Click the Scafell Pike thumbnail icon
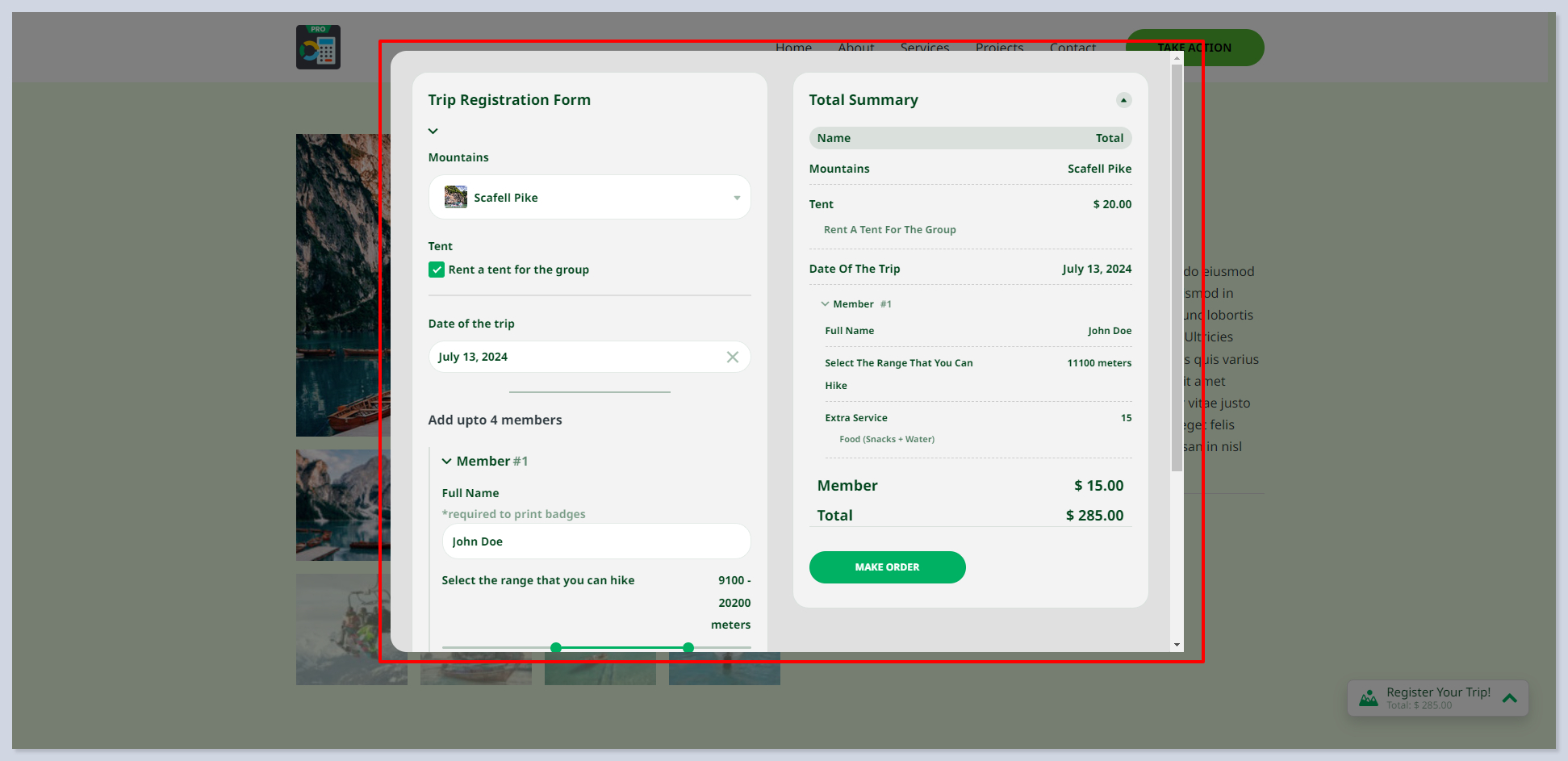Screen dimensions: 1568x761 pos(456,197)
